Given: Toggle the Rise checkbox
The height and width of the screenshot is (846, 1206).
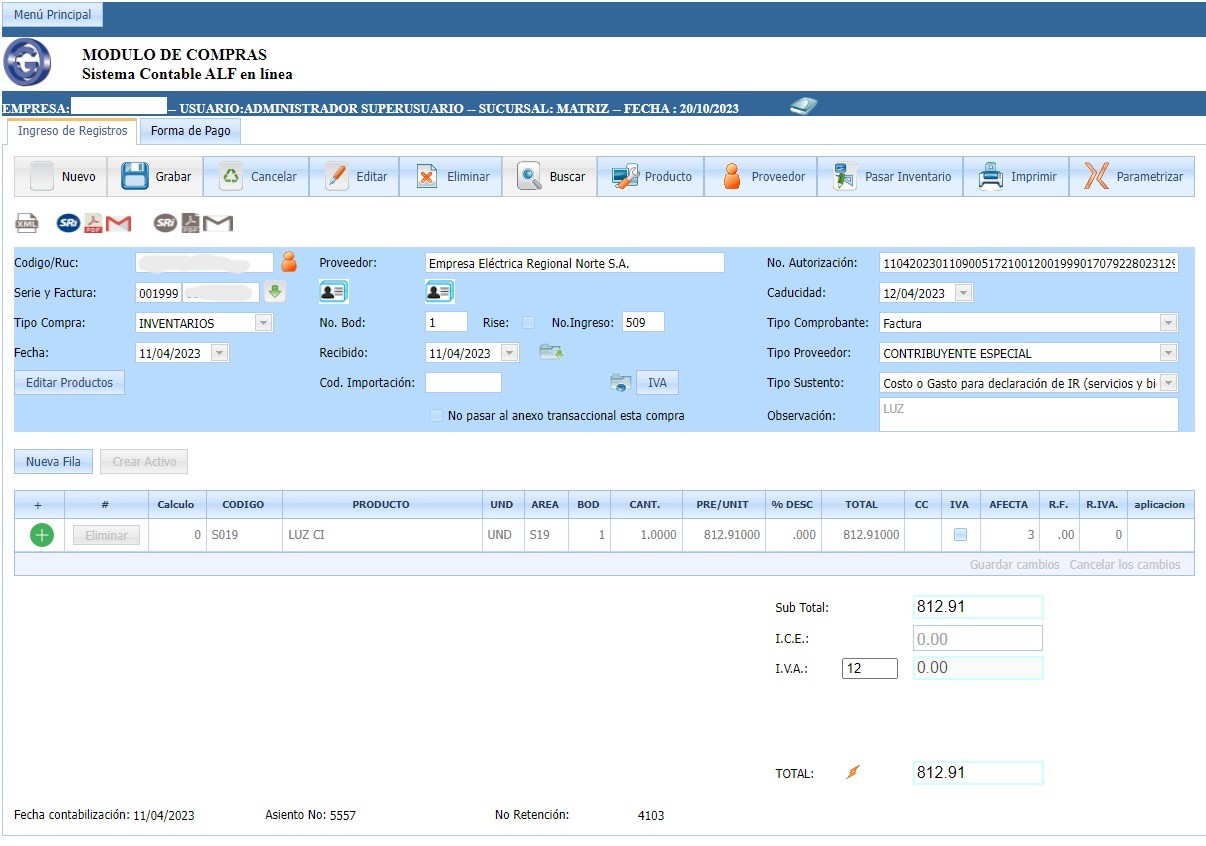Looking at the screenshot, I should pyautogui.click(x=528, y=323).
